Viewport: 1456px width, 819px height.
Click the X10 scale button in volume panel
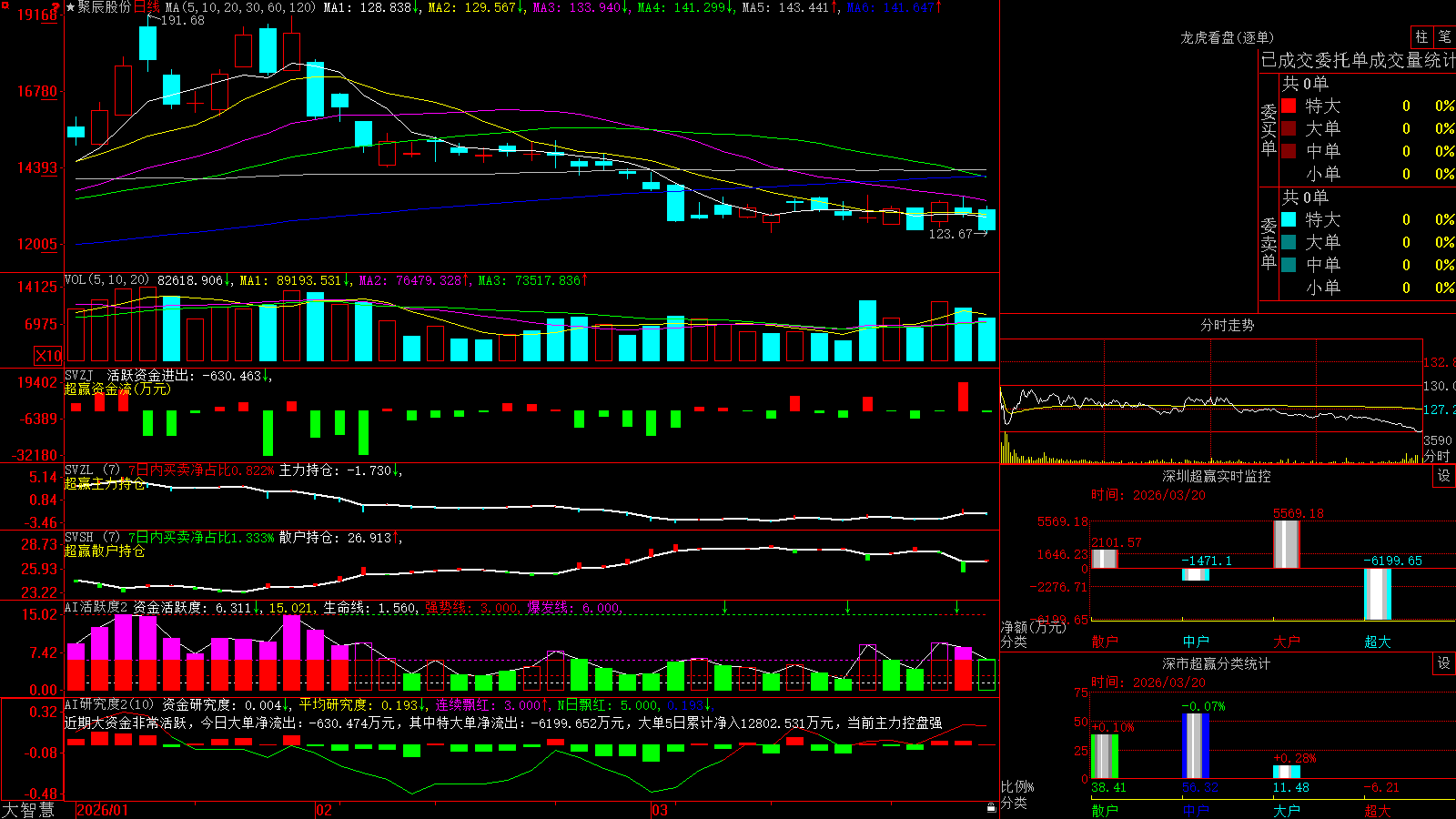click(48, 356)
